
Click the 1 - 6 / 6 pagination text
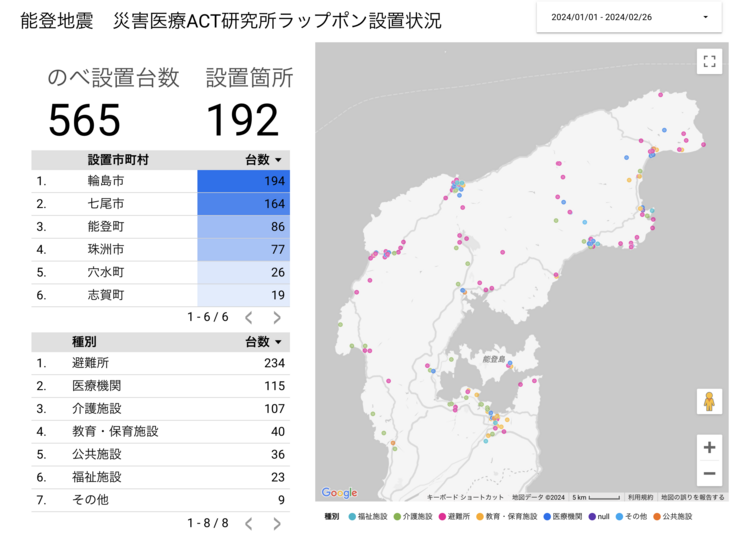[207, 317]
